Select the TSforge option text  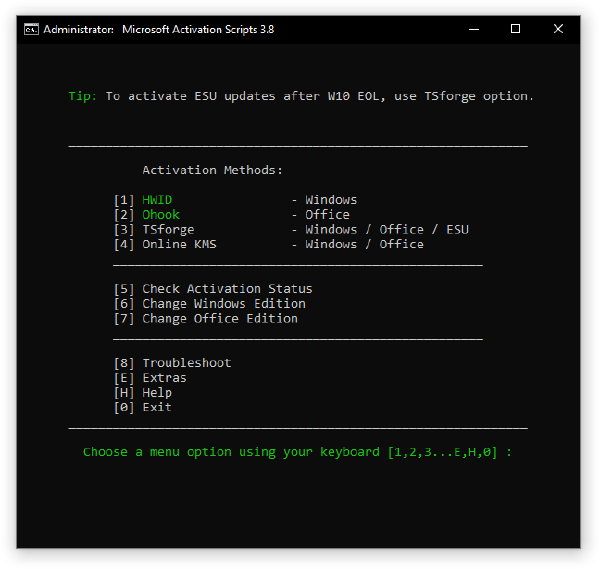(168, 230)
